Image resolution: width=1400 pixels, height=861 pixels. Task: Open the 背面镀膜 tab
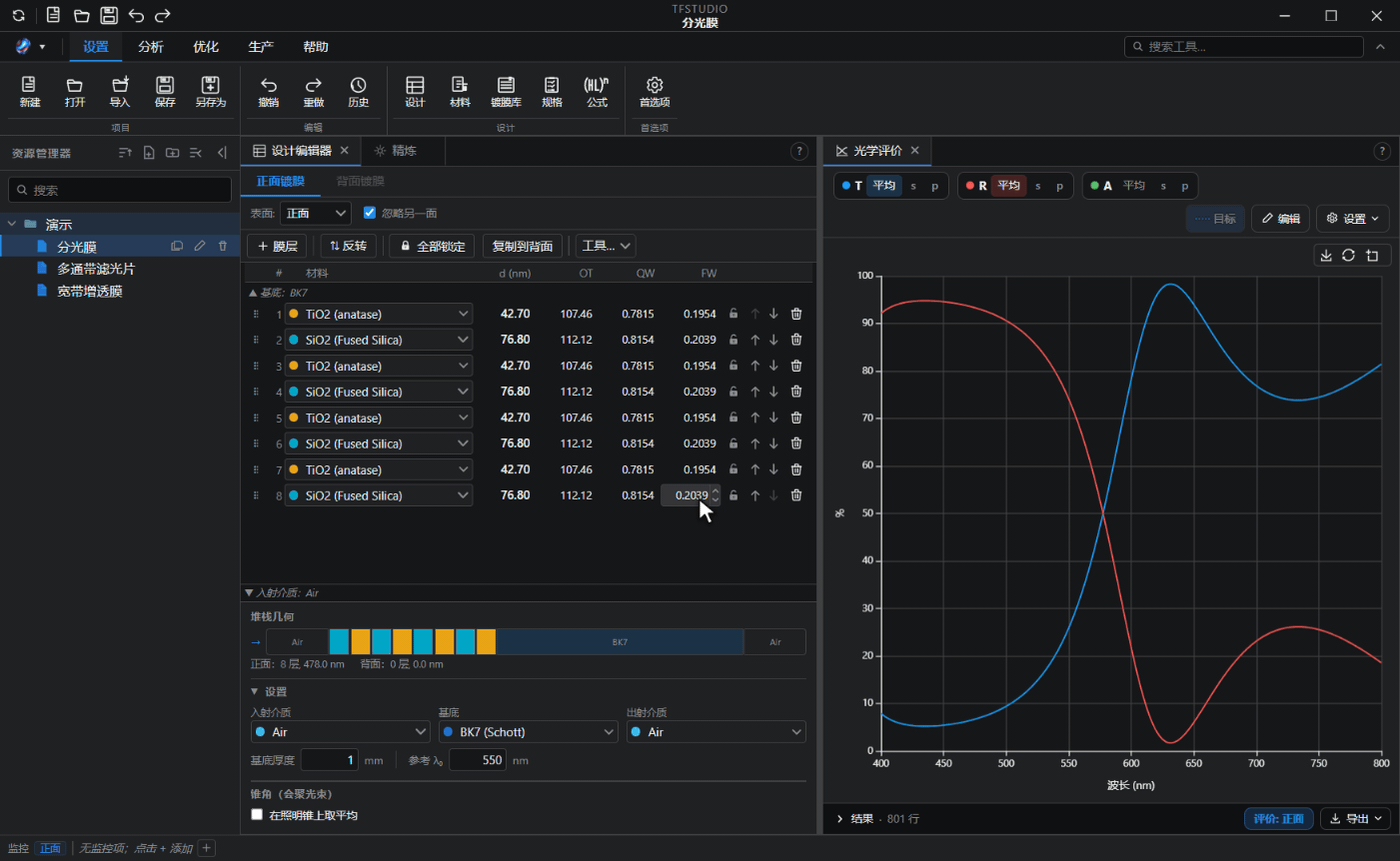click(360, 181)
